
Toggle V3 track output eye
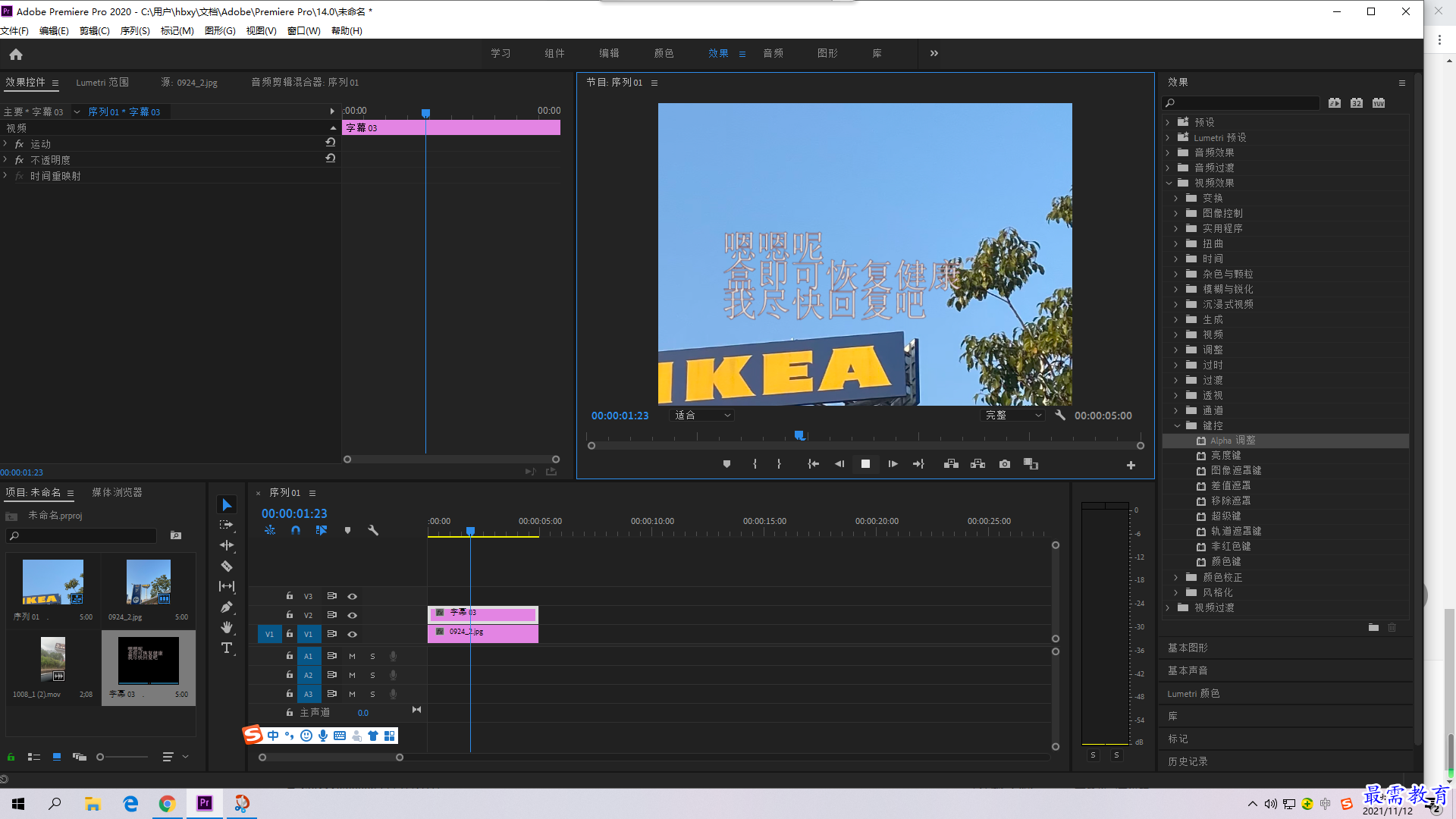pyautogui.click(x=352, y=597)
